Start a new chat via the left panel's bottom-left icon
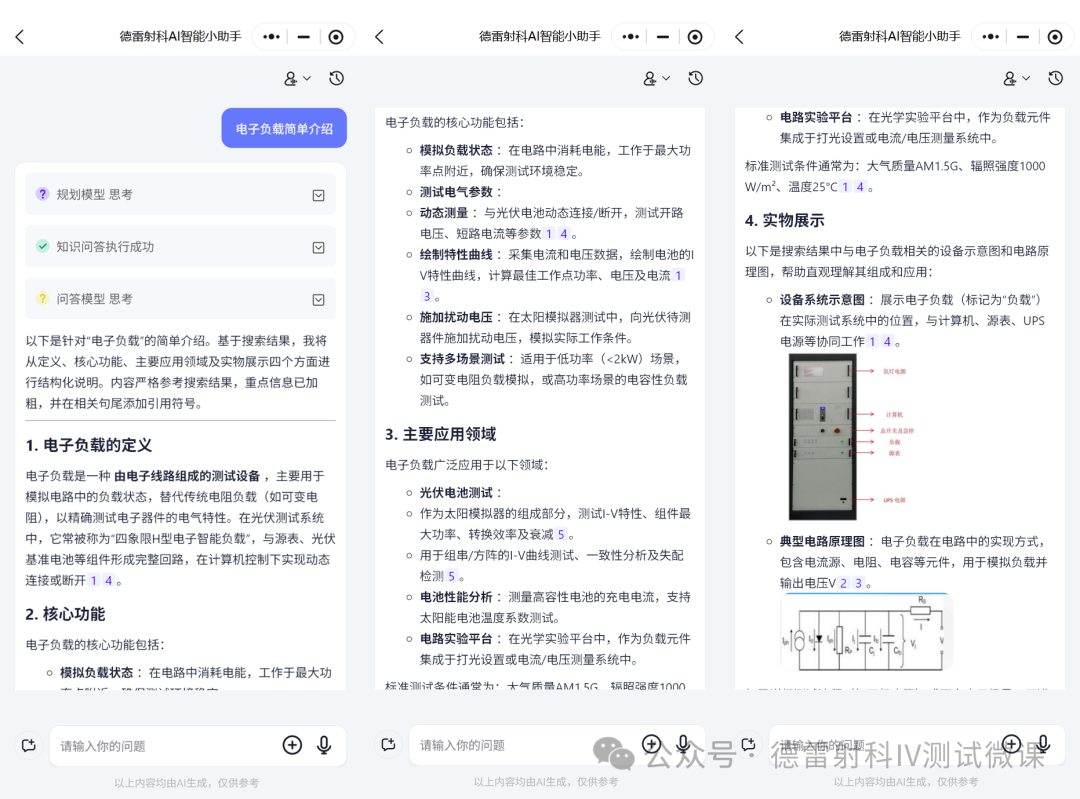The height and width of the screenshot is (799, 1080). point(28,745)
